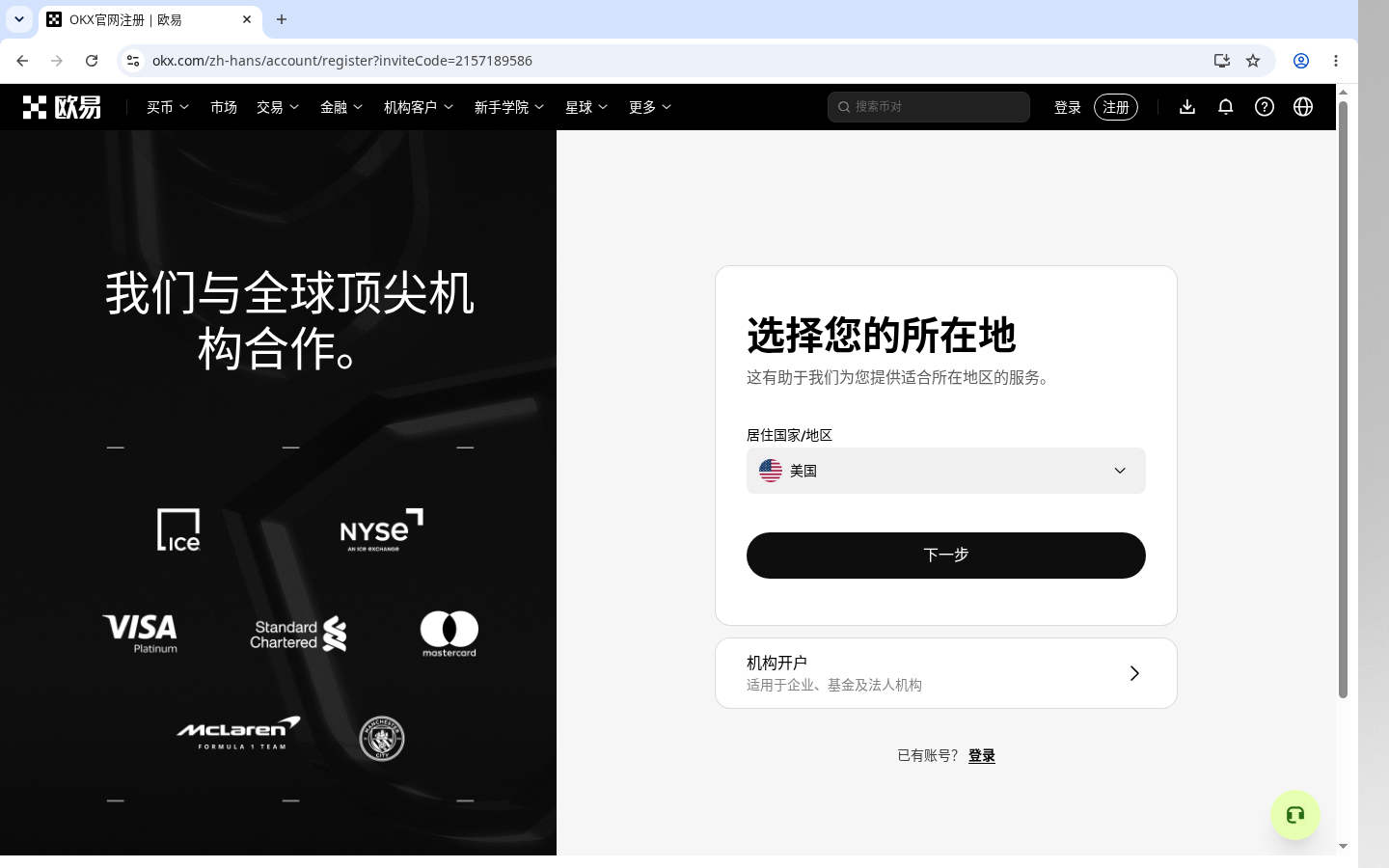Screen dimensions: 1389x868
Task: Click the McLaren Formula 1 Team logo
Action: [238, 733]
